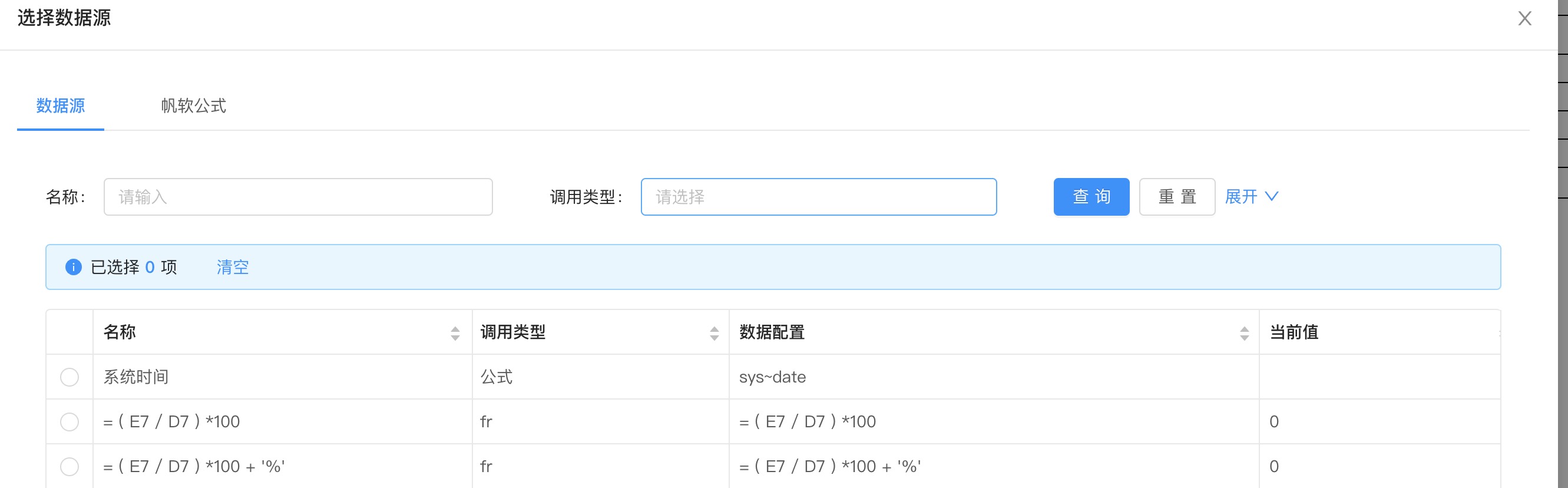The width and height of the screenshot is (1568, 488).
Task: Select the radio for = ( E7 / D7 ) *100
Action: [70, 421]
